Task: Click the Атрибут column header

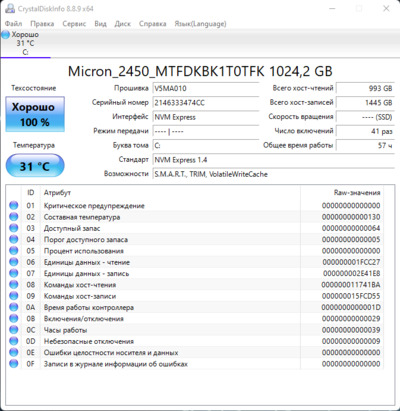Action: click(x=57, y=193)
